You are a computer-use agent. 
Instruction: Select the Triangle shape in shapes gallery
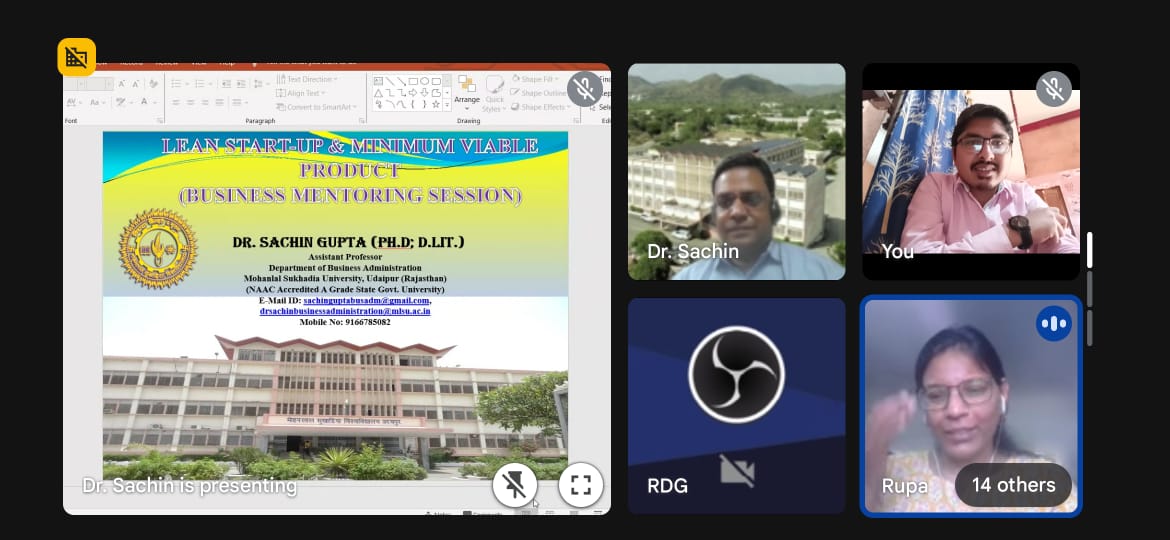coord(378,93)
